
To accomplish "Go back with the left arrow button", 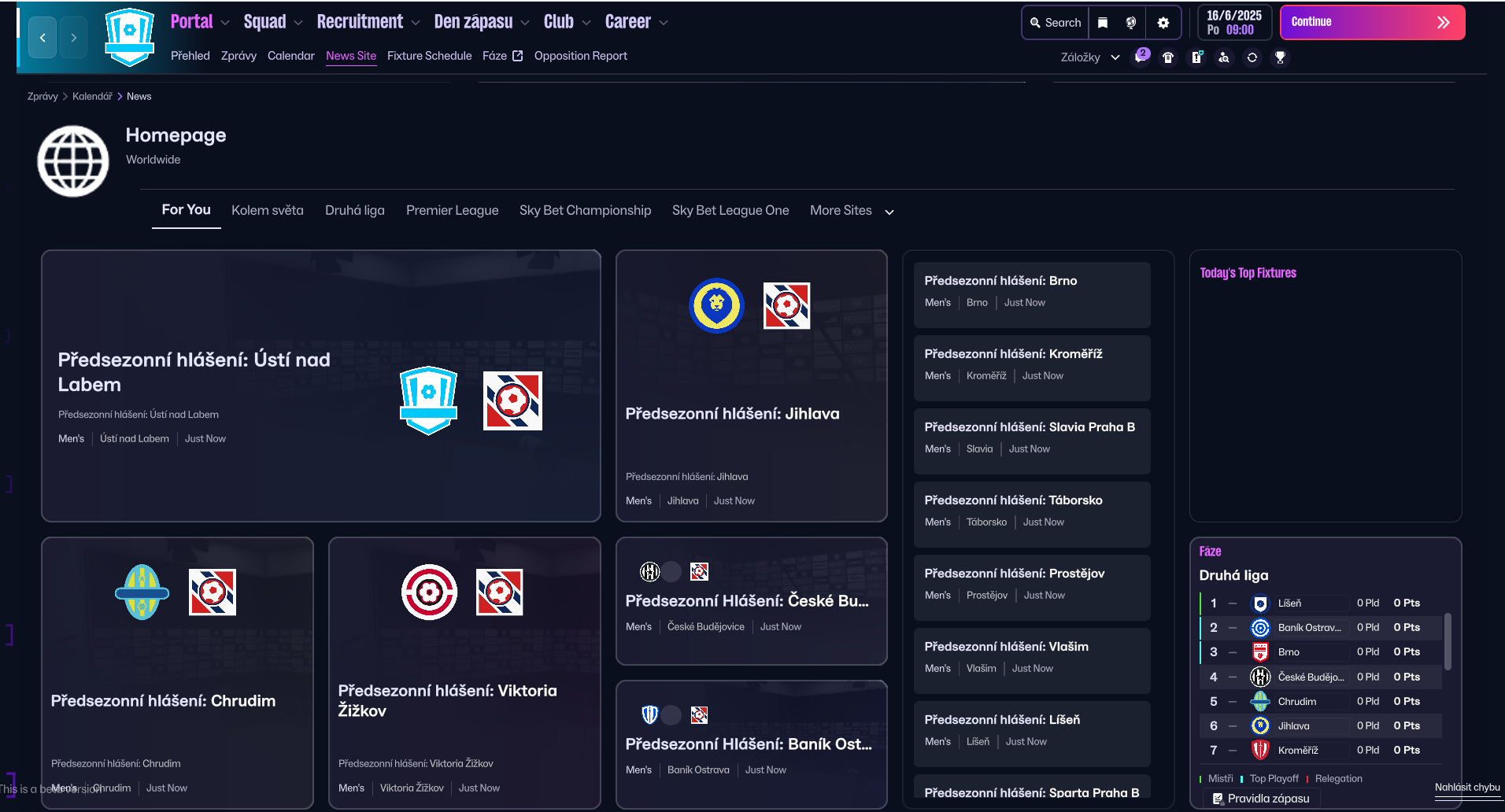I will pyautogui.click(x=43, y=38).
